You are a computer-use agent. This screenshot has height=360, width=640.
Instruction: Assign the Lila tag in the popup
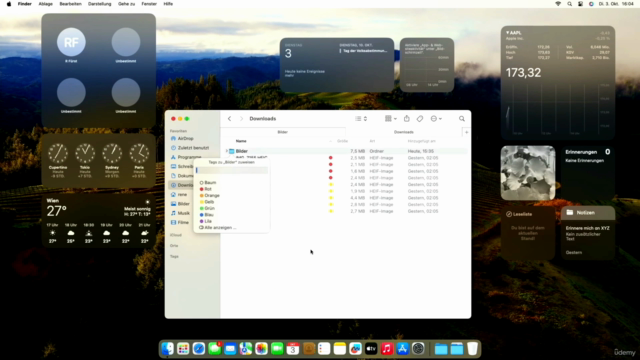[x=206, y=221]
